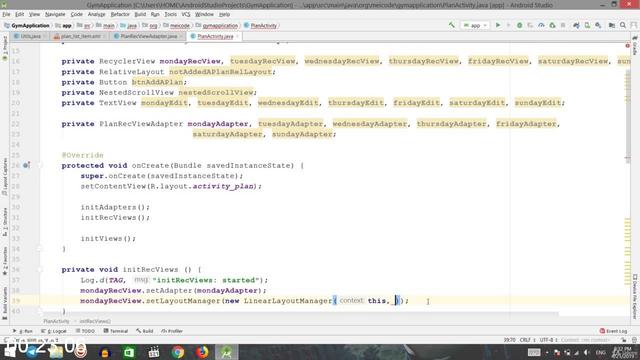Open the Build menu
The width and height of the screenshot is (640, 360).
pos(140,14)
